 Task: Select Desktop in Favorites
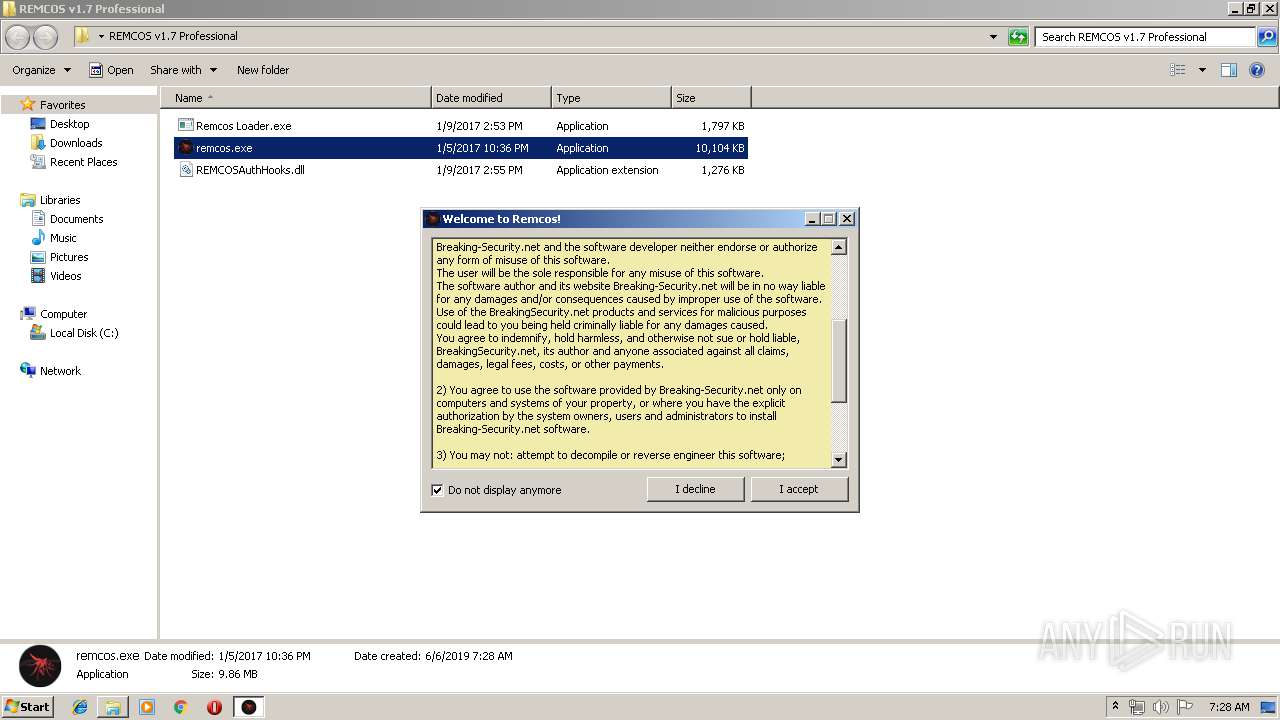(69, 124)
